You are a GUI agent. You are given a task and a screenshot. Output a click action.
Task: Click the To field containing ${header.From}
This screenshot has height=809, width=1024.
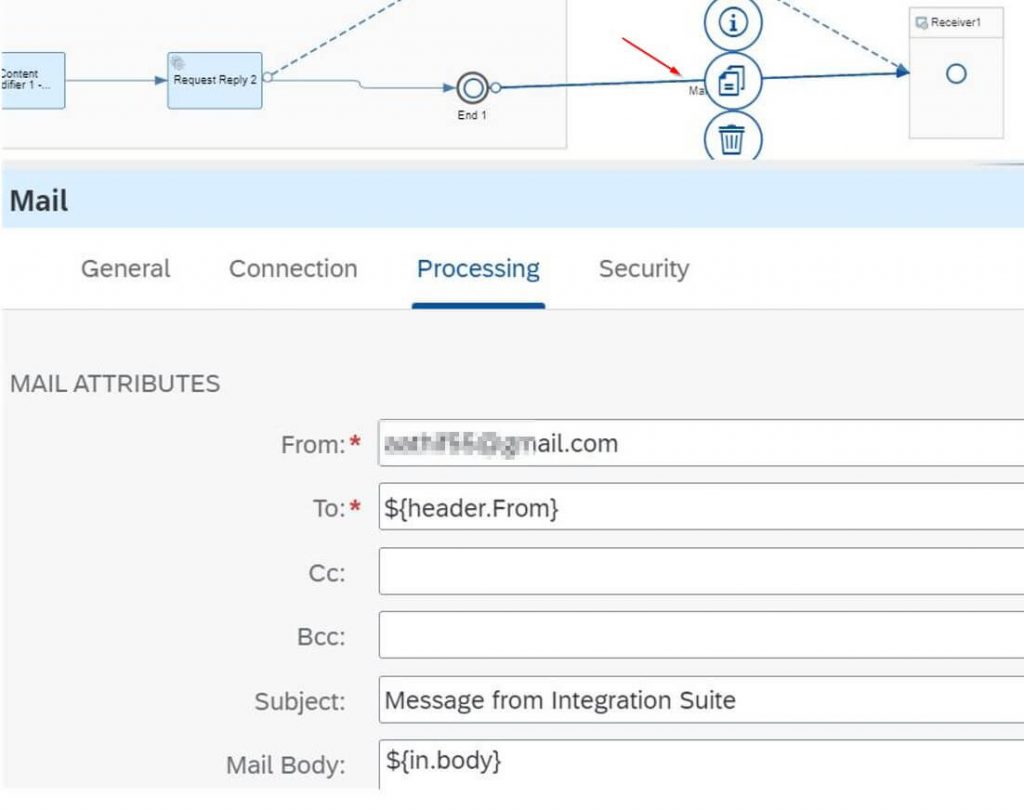click(701, 507)
